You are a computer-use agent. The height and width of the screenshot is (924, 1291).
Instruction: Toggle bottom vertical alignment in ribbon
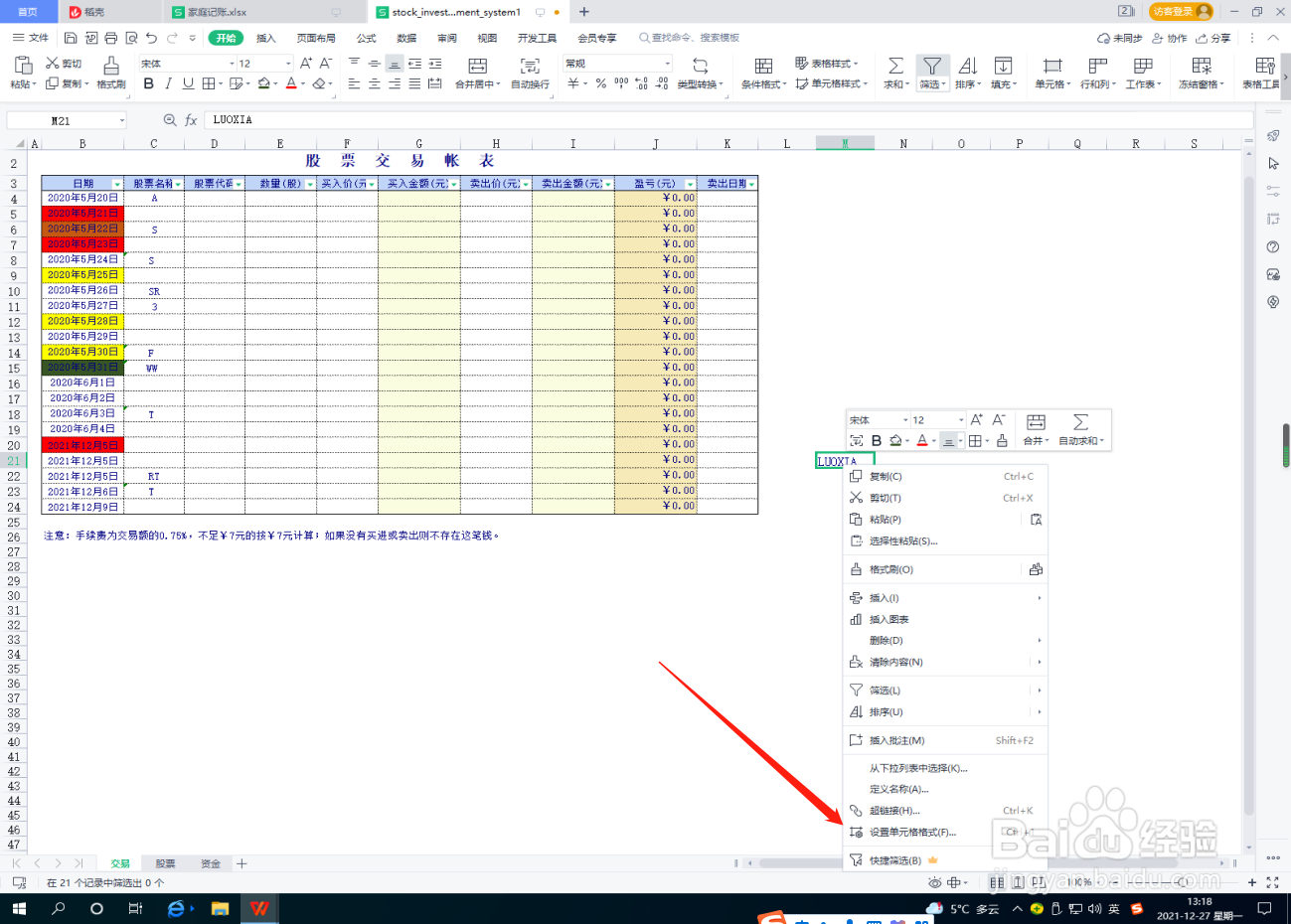395,64
